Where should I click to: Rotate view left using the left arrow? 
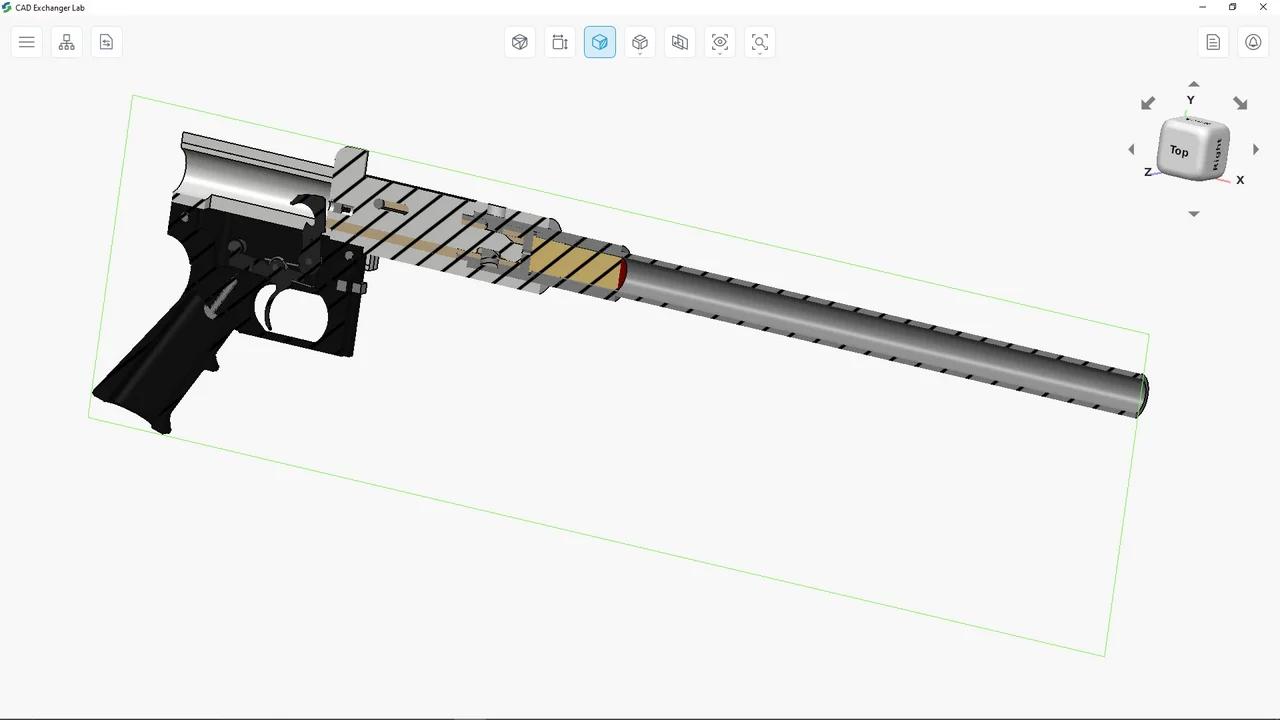tap(1131, 149)
